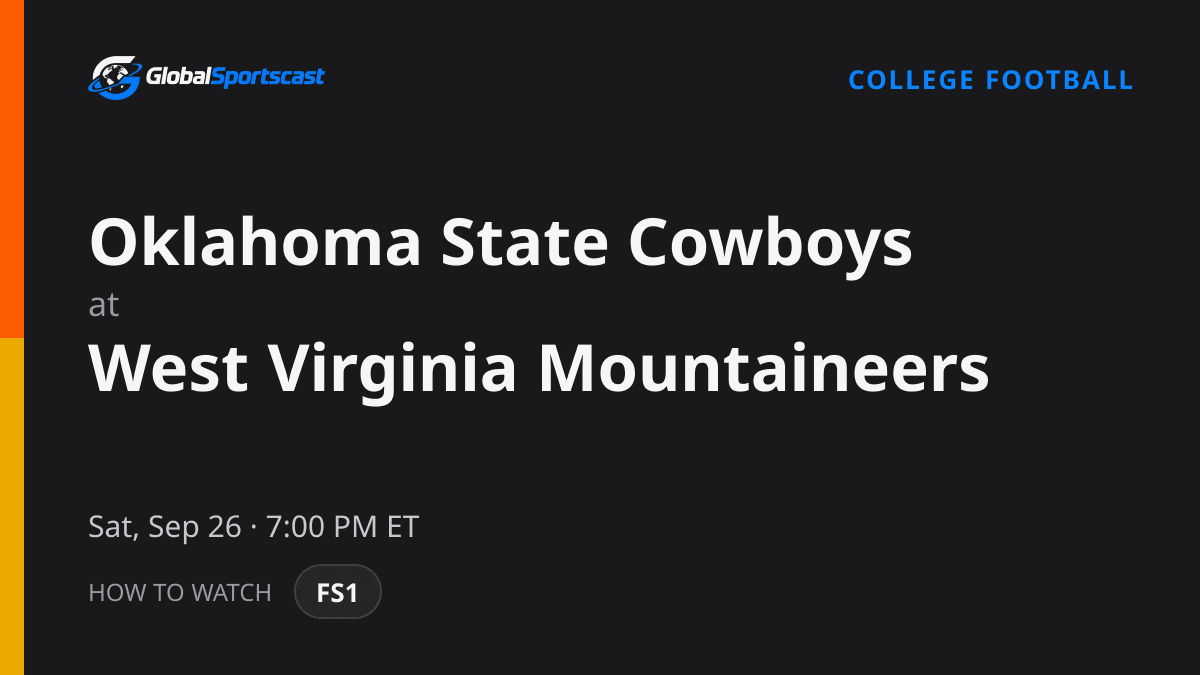Click the word "West" in the home team name
Image resolution: width=1200 pixels, height=675 pixels.
(169, 367)
